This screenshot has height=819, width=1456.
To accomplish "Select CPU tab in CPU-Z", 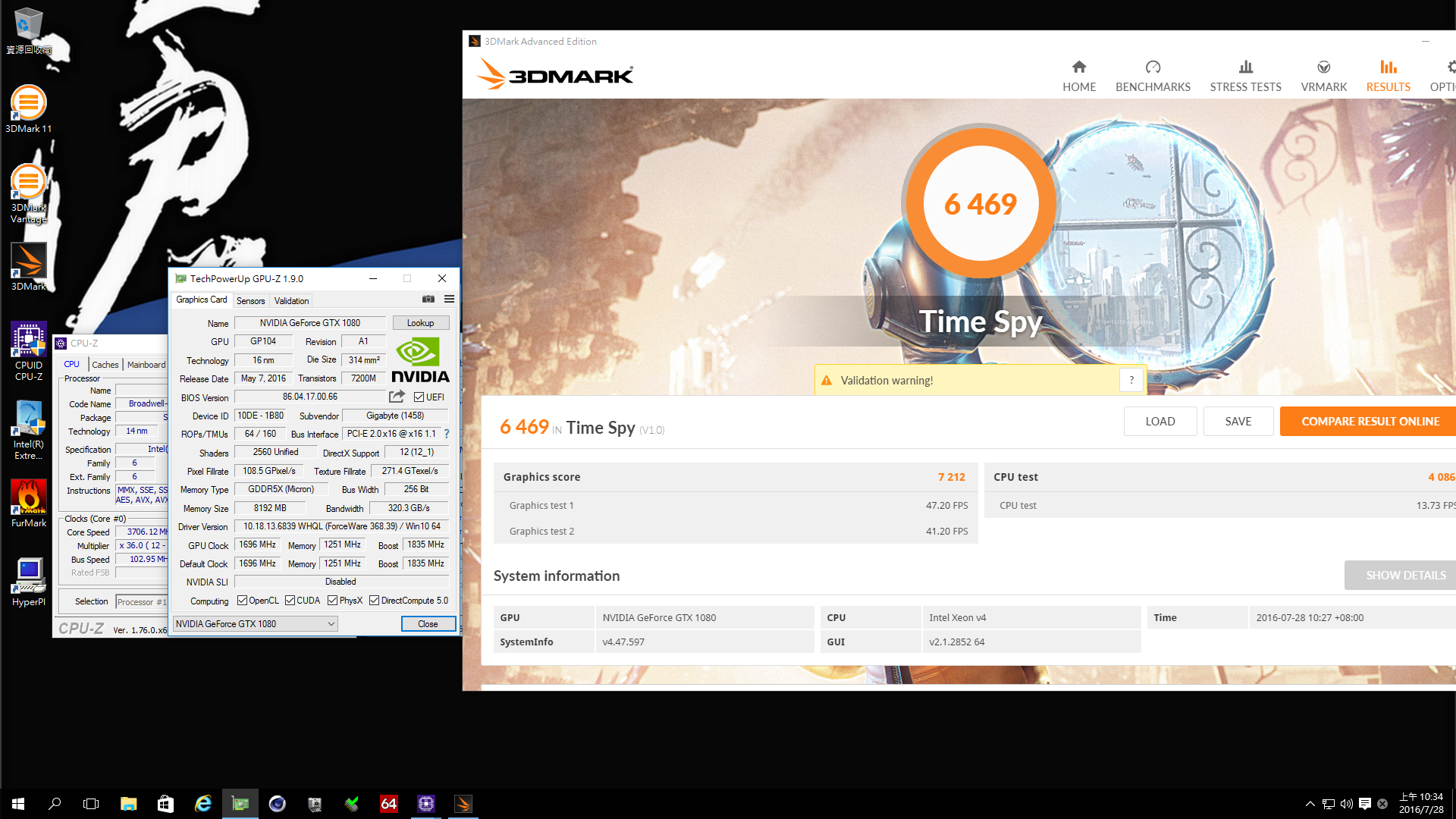I will click(x=71, y=364).
